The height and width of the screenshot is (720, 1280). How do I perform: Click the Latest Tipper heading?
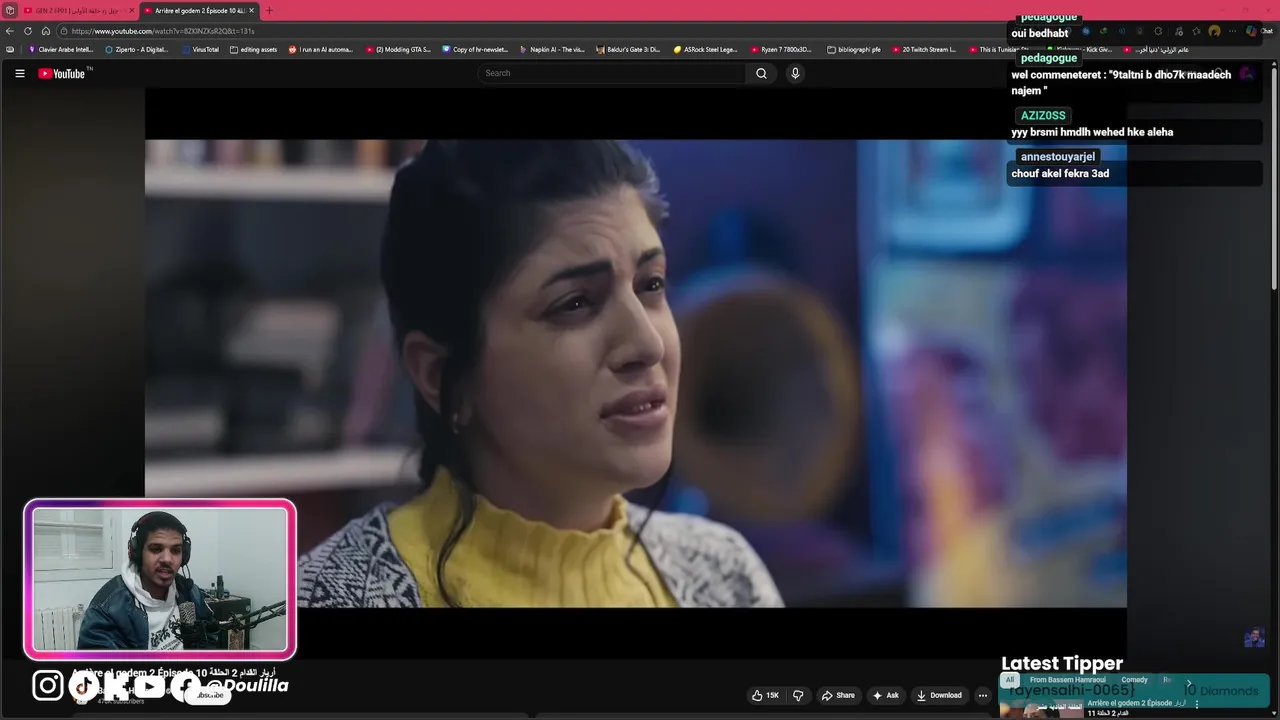(1062, 663)
